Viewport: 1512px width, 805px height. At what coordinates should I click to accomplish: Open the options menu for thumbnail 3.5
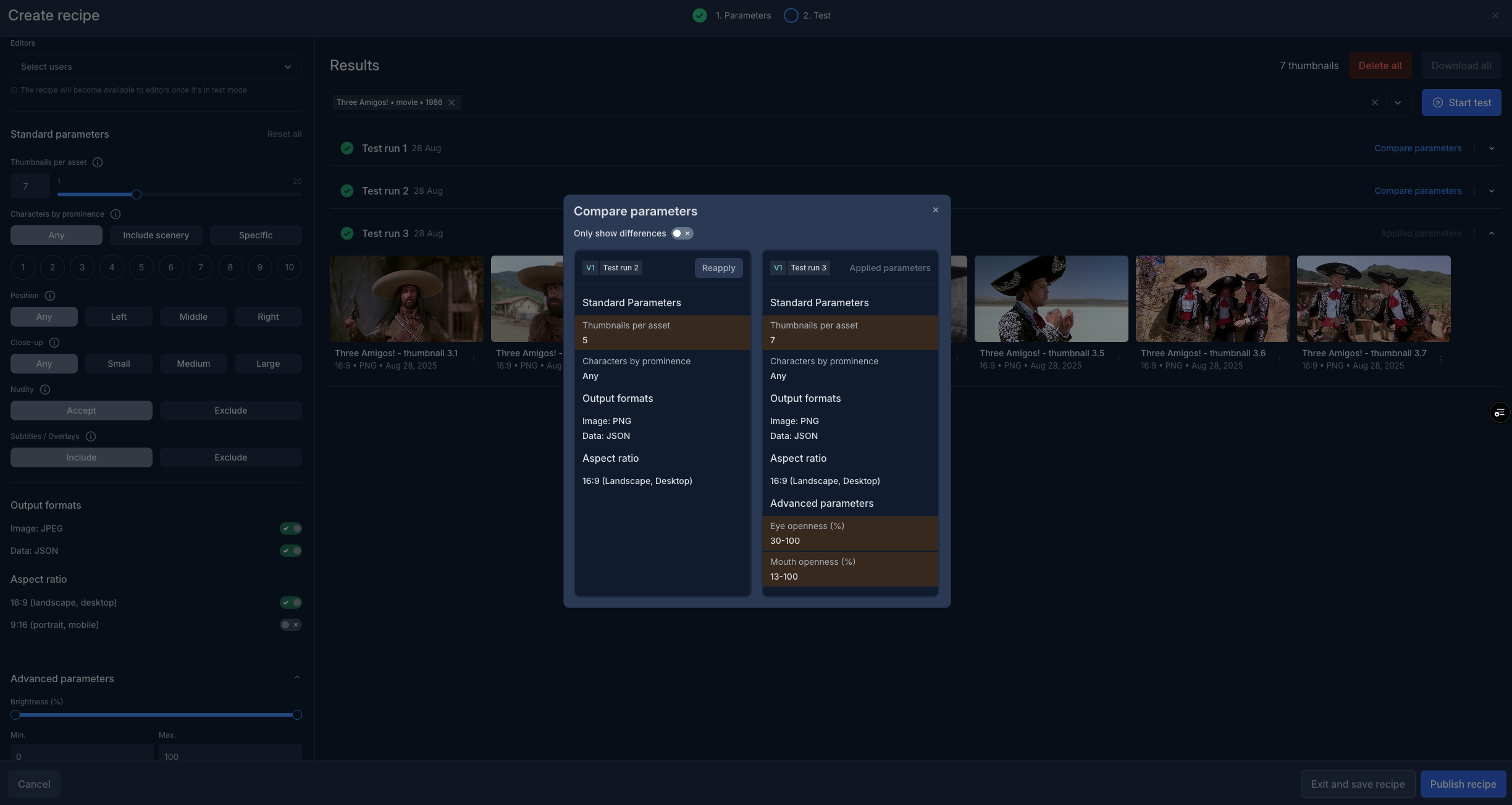coord(1119,359)
